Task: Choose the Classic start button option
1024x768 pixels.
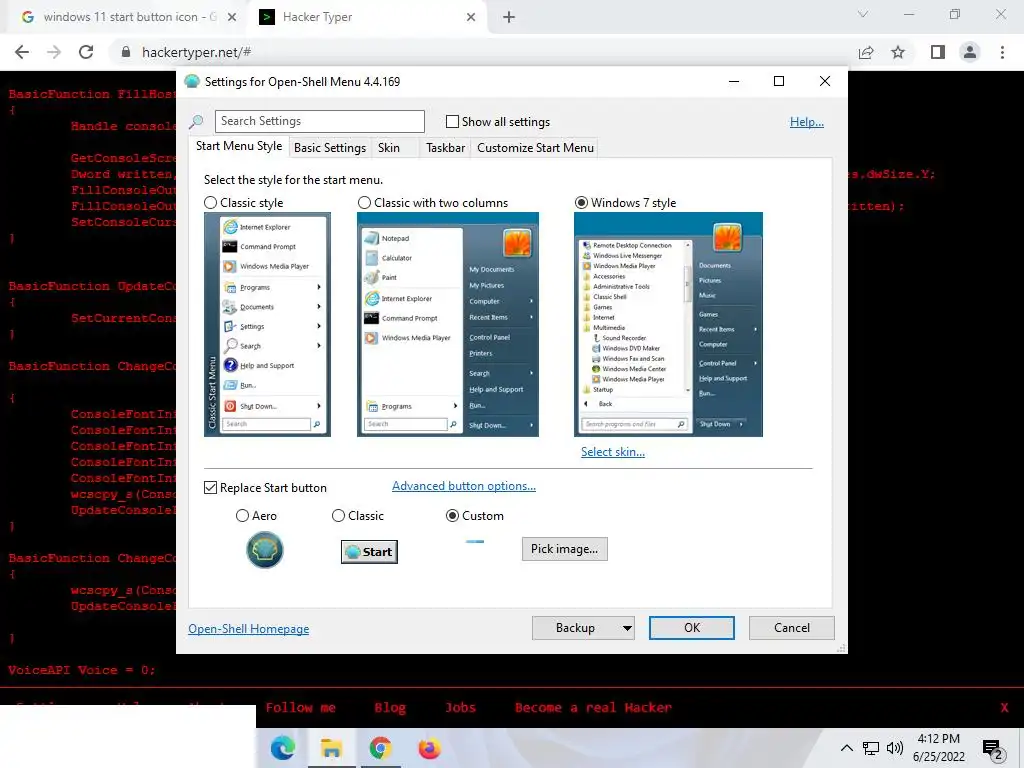Action: pos(338,516)
